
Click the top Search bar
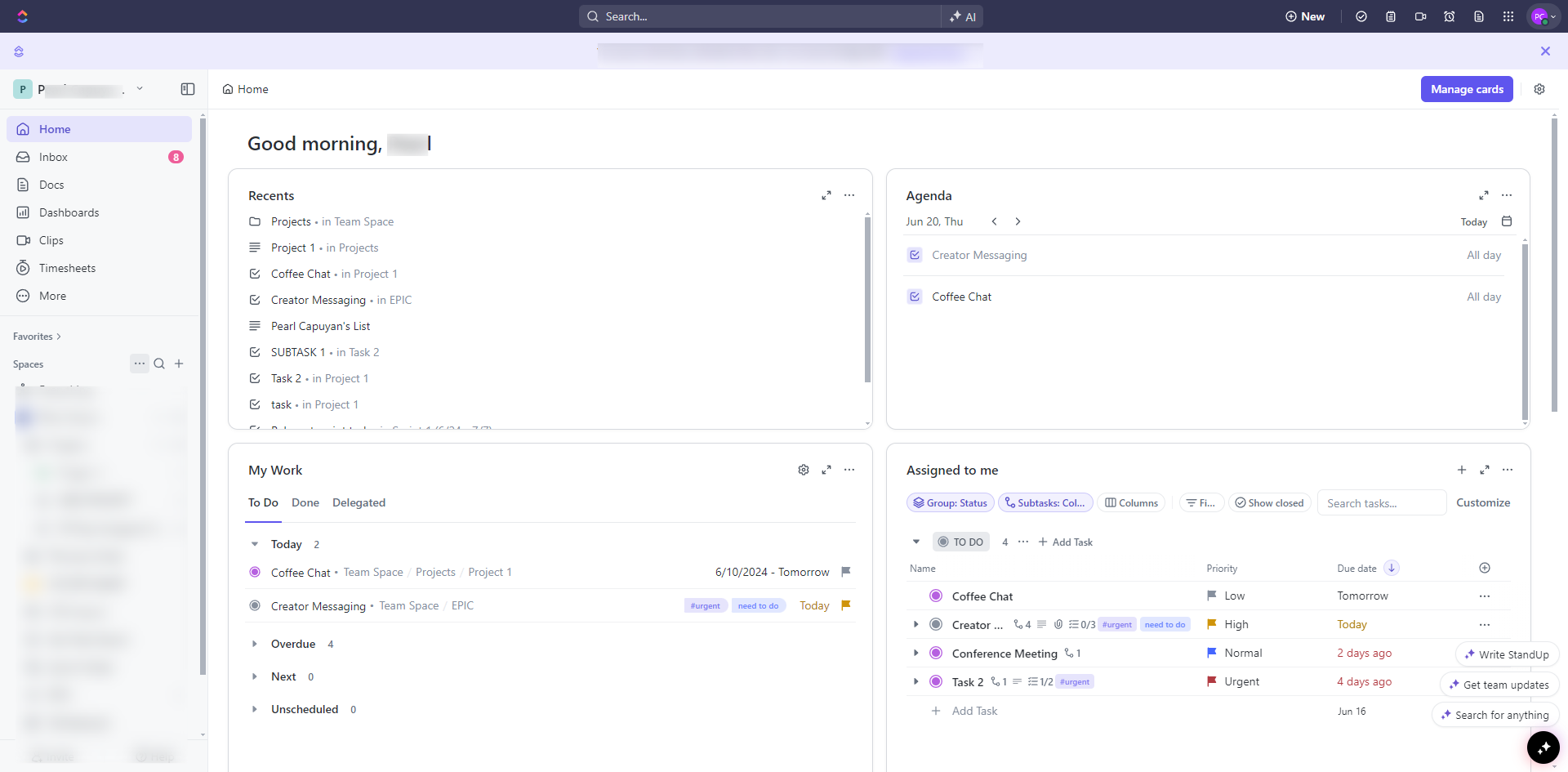759,16
